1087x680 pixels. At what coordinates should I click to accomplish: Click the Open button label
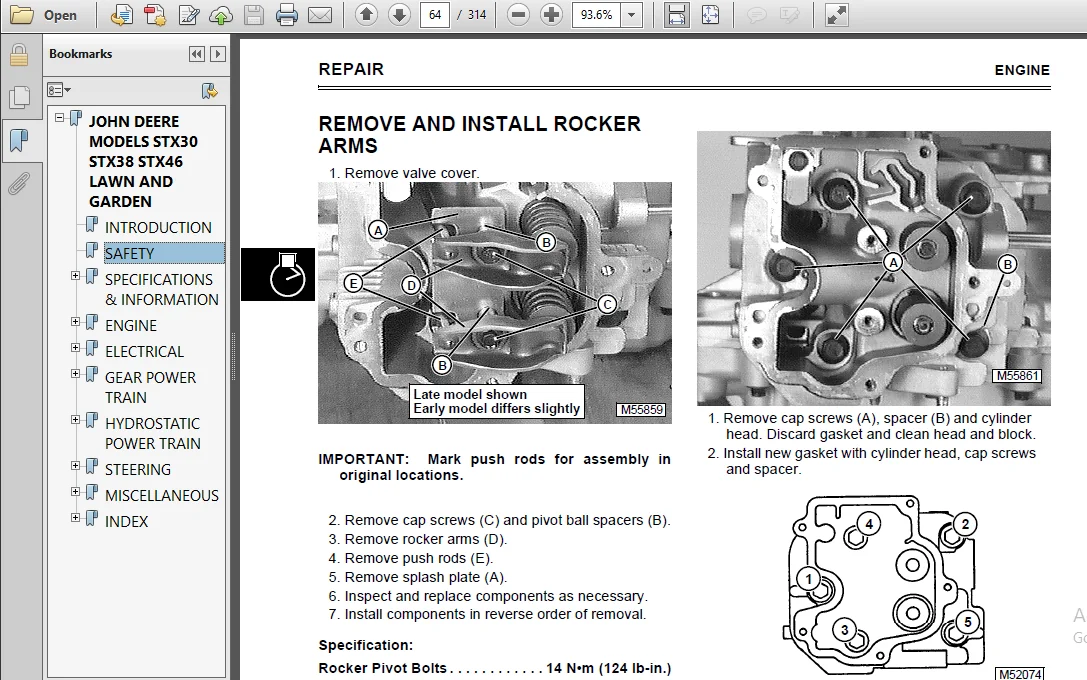click(60, 15)
